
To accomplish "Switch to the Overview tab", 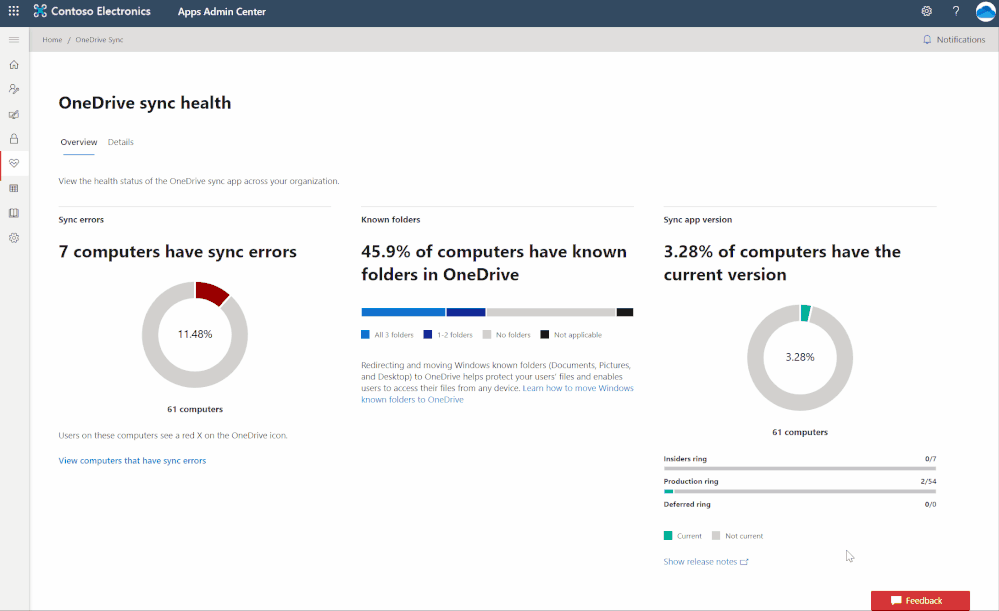I will (x=79, y=142).
